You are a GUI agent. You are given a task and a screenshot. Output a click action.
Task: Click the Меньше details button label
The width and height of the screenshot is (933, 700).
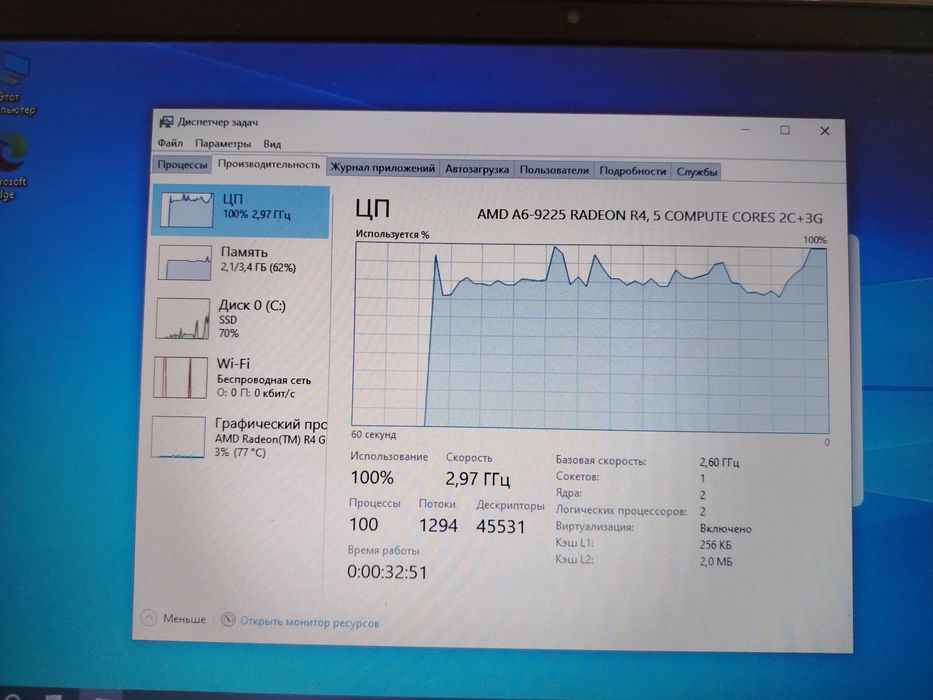(184, 619)
